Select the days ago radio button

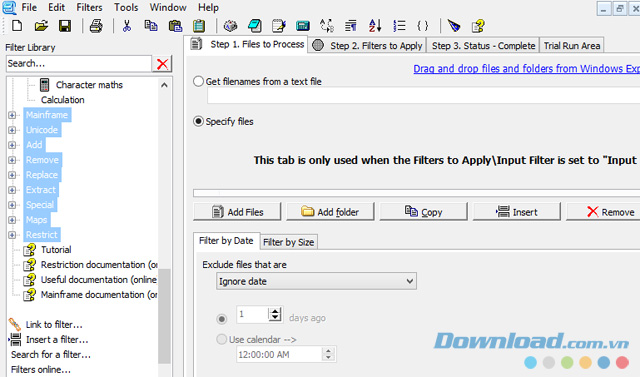coord(222,319)
